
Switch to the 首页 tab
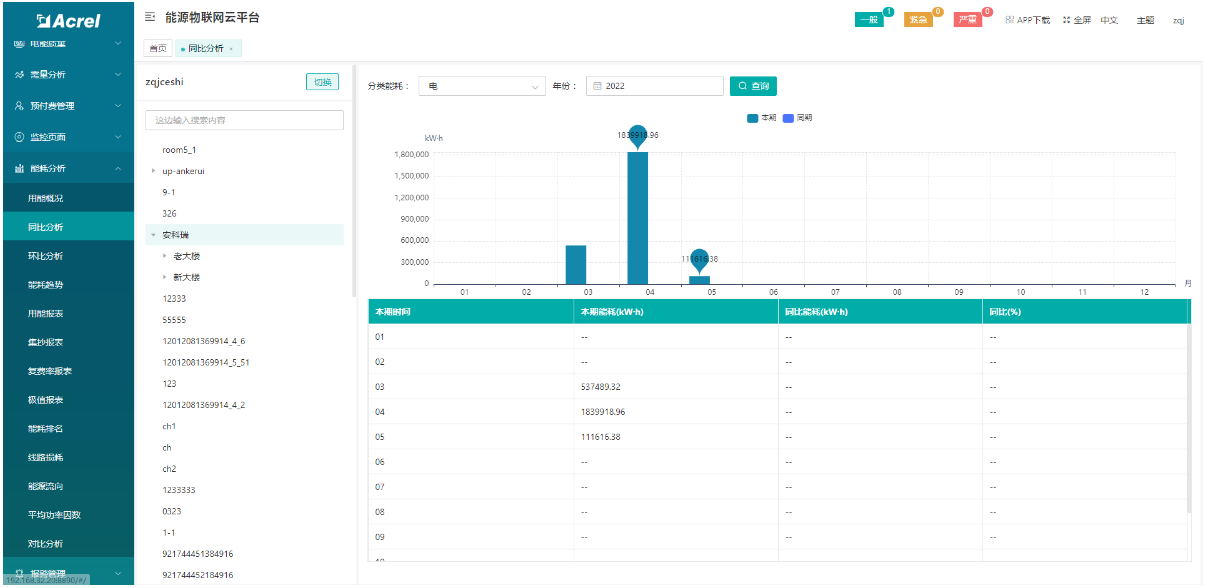157,49
